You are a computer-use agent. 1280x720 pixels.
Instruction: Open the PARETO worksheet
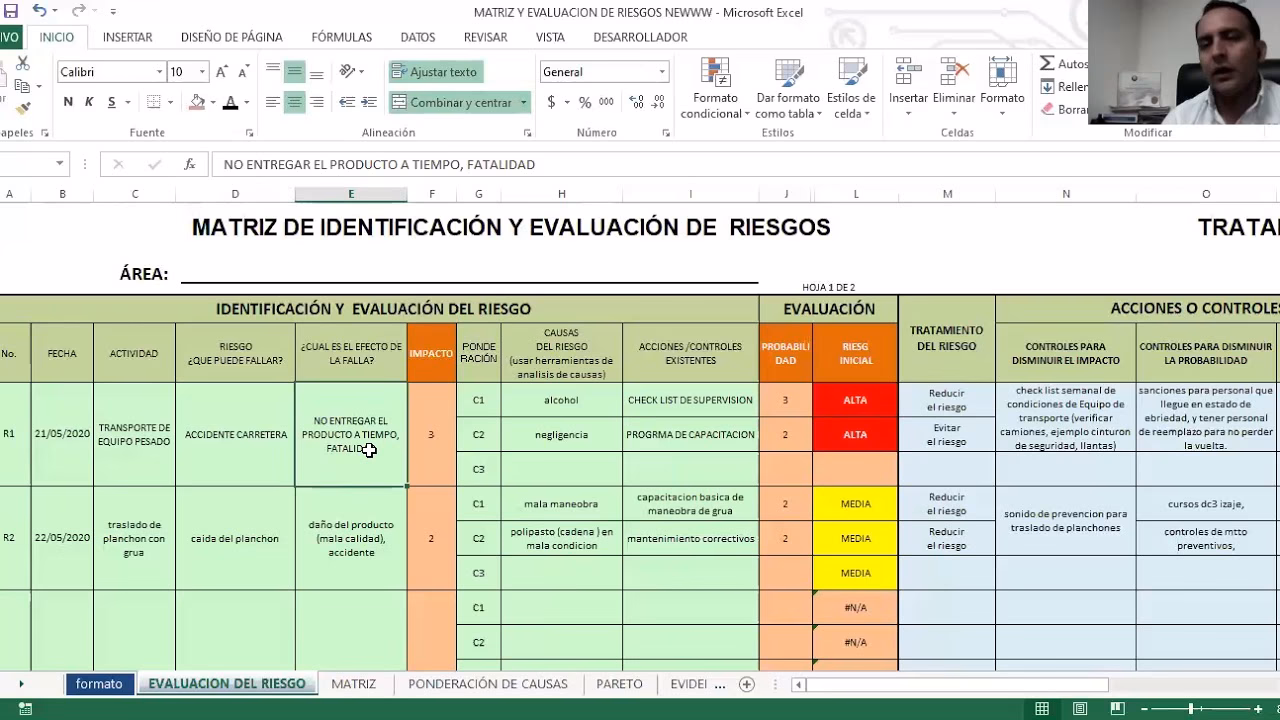click(x=619, y=684)
